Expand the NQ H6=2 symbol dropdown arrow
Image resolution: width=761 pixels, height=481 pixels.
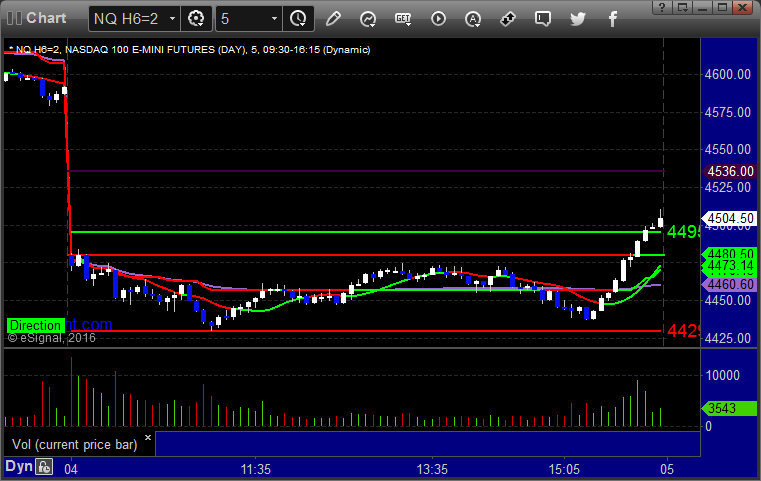click(172, 19)
